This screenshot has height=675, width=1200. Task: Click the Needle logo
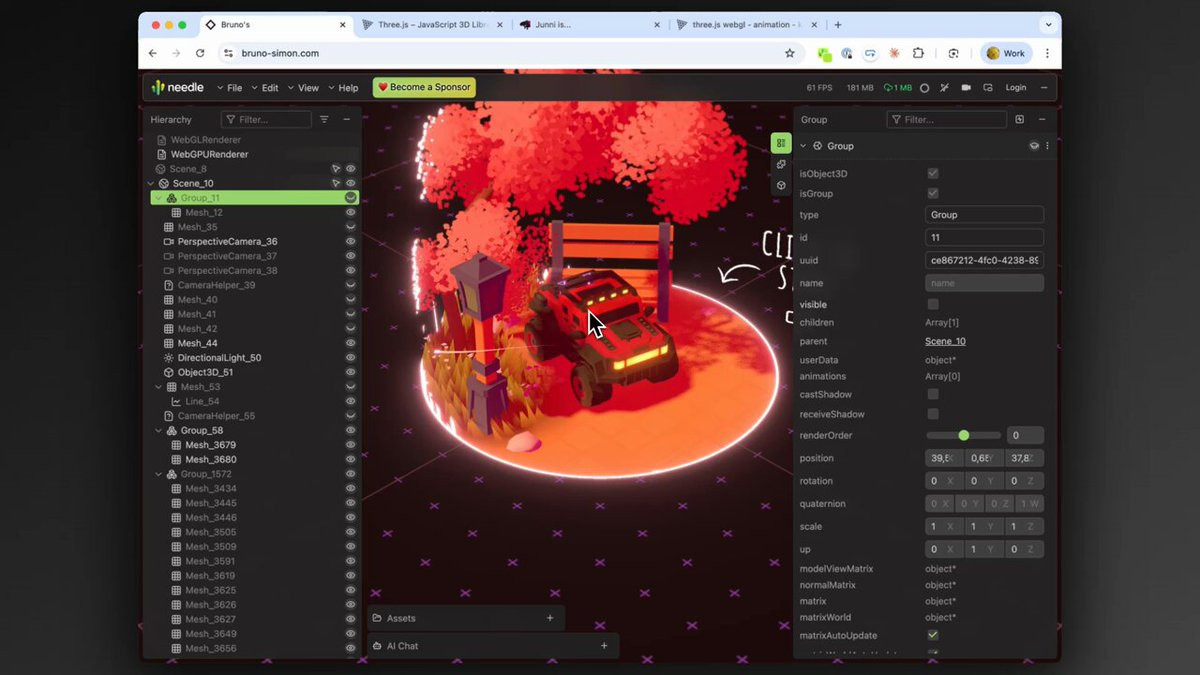[x=177, y=88]
